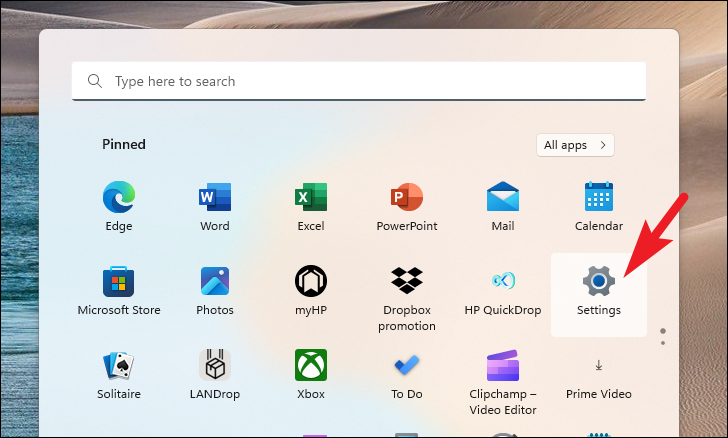Click the magnifier icon in the search box
Viewport: 728px width, 438px height.
[95, 81]
